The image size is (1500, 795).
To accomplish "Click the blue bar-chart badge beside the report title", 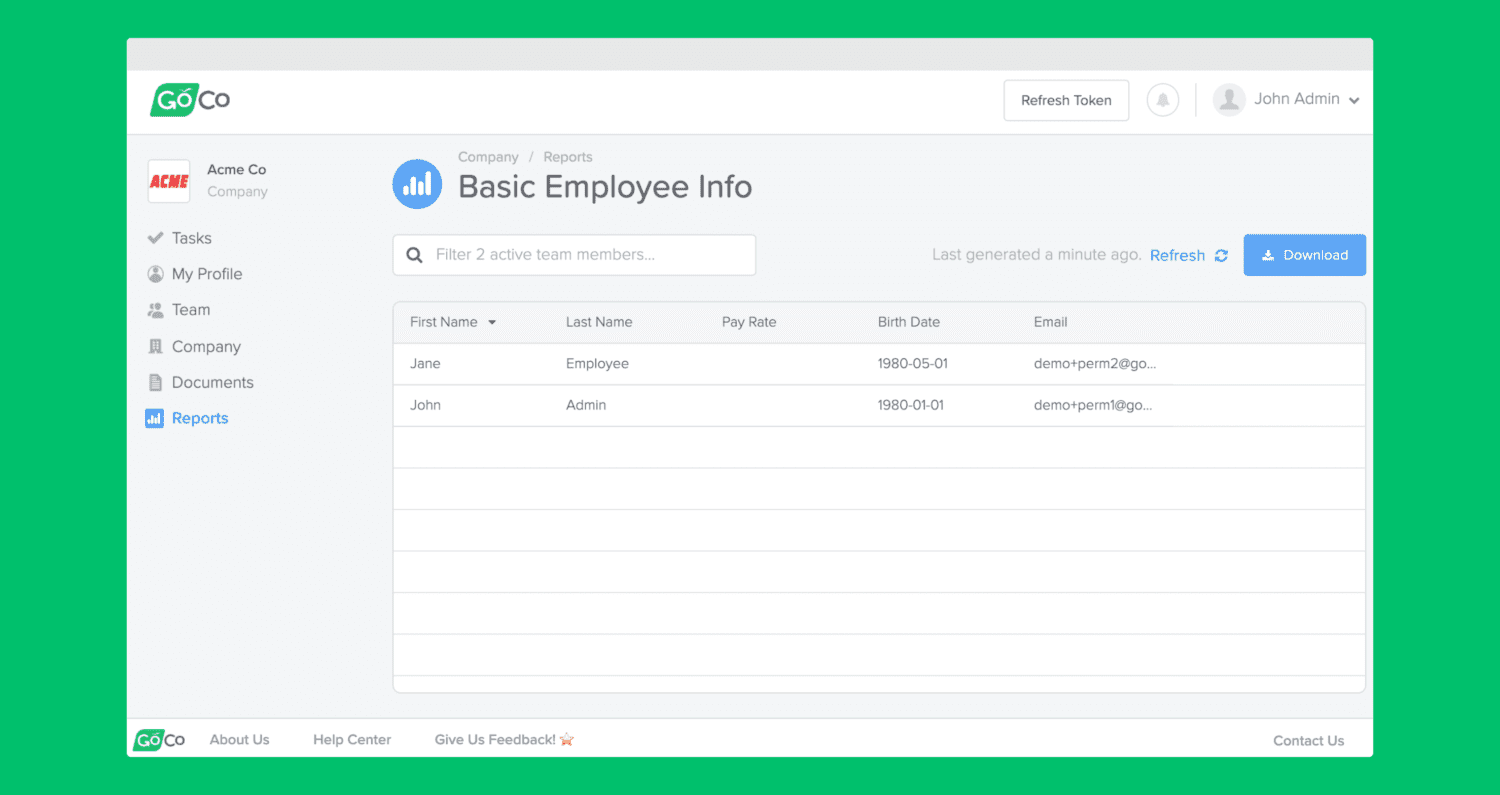I will (417, 184).
